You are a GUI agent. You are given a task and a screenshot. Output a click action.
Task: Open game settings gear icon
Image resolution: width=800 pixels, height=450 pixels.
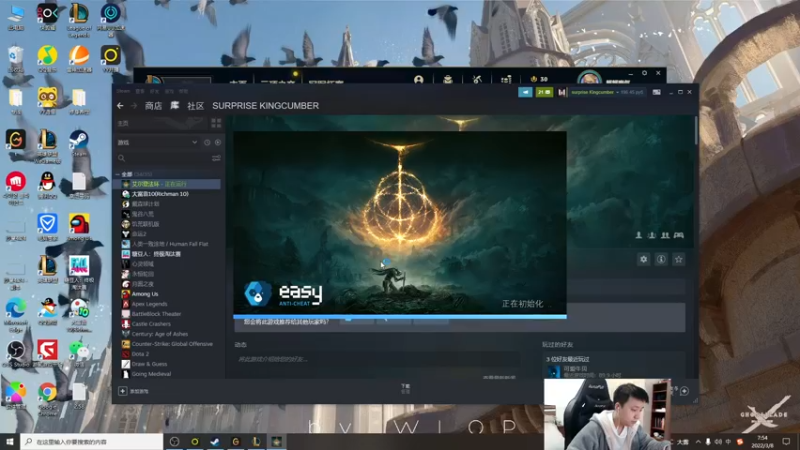(x=644, y=259)
